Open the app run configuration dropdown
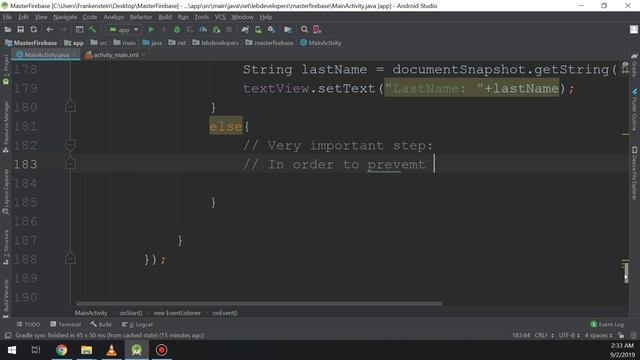Viewport: 640px width, 360px height. pos(124,29)
